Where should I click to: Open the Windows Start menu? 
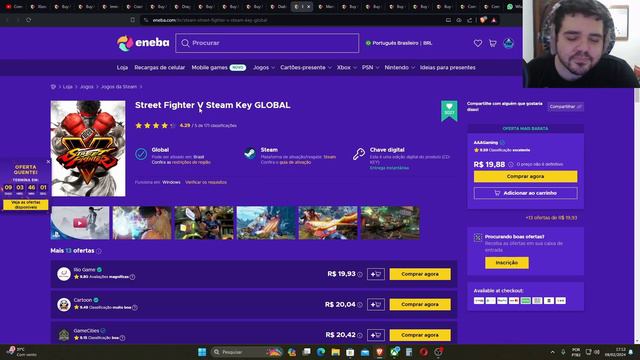(202, 352)
